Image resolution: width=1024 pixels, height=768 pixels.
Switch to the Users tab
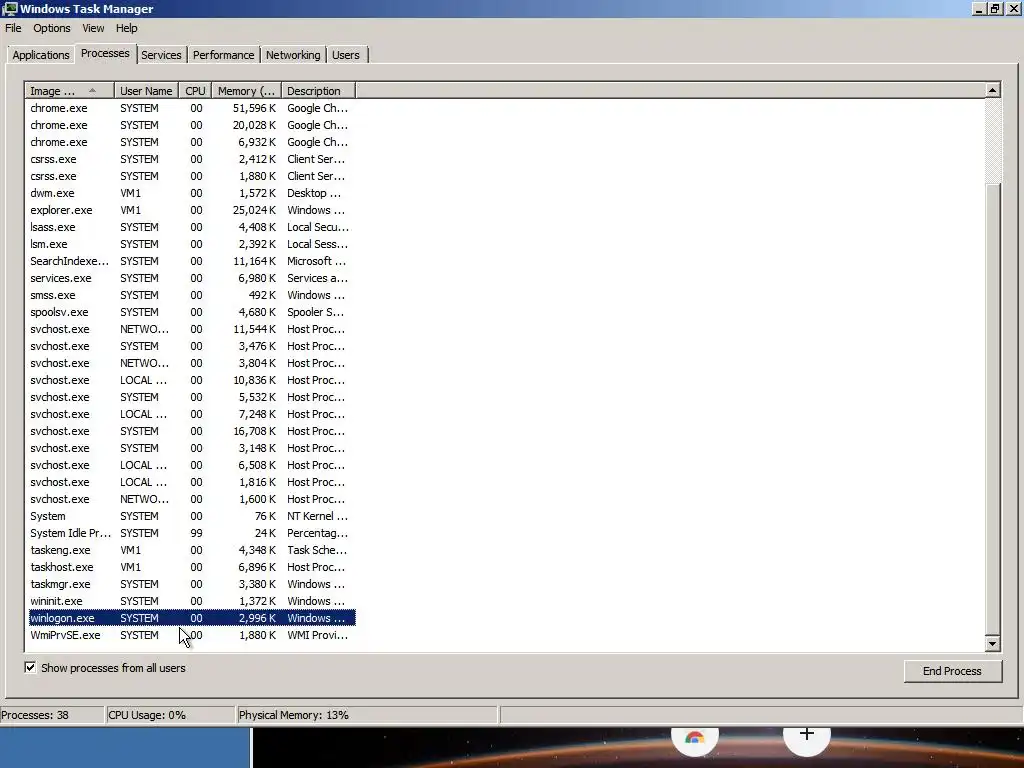[346, 55]
